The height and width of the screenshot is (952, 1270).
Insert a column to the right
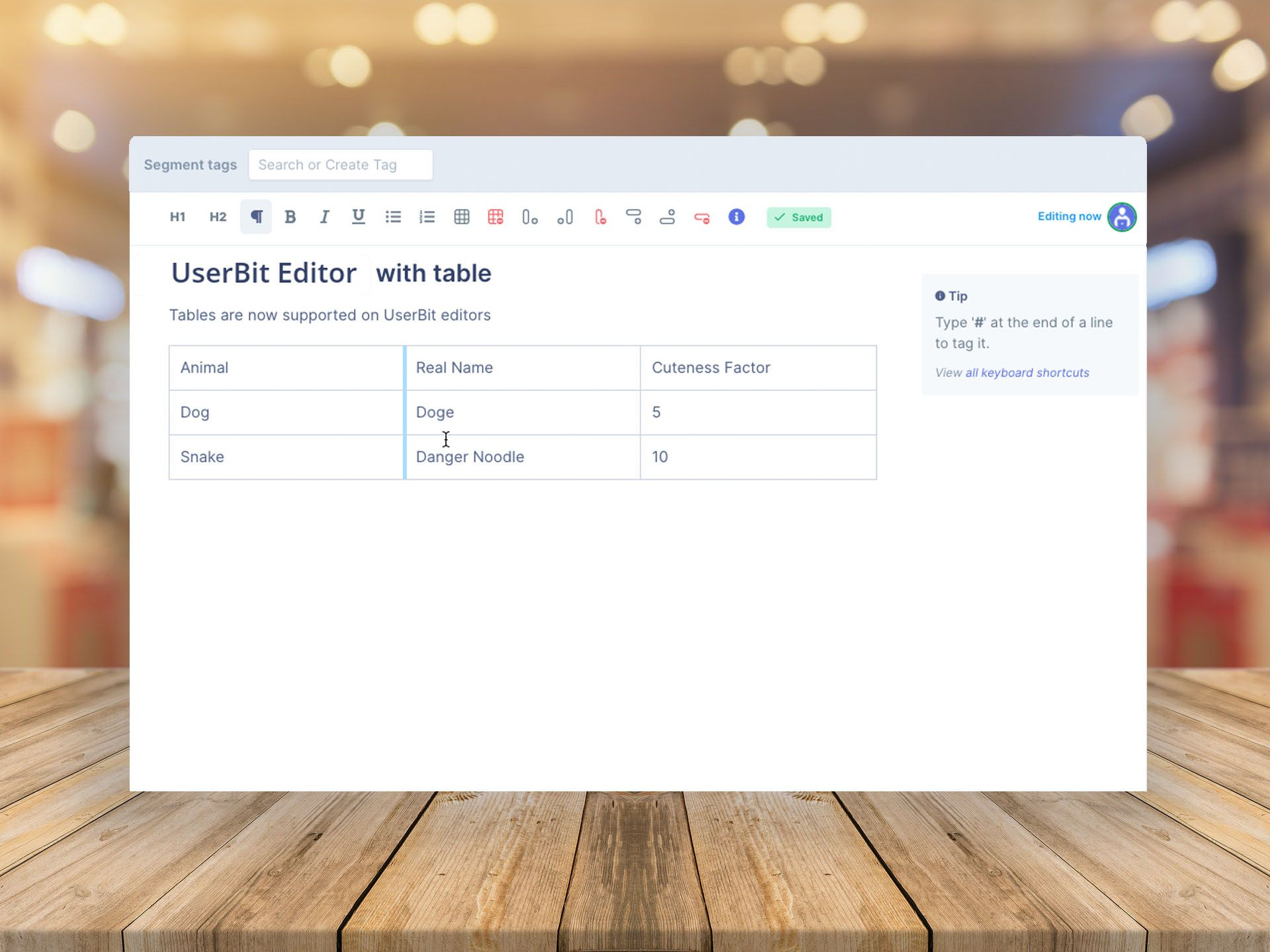click(530, 217)
